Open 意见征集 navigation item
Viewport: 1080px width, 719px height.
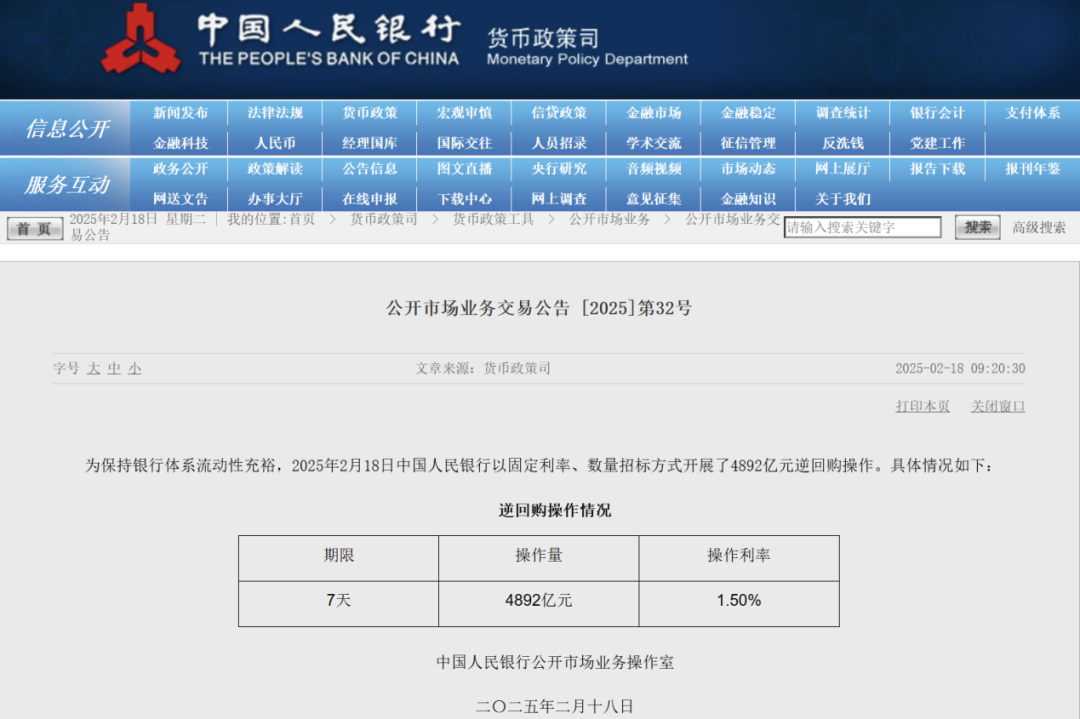coord(654,199)
